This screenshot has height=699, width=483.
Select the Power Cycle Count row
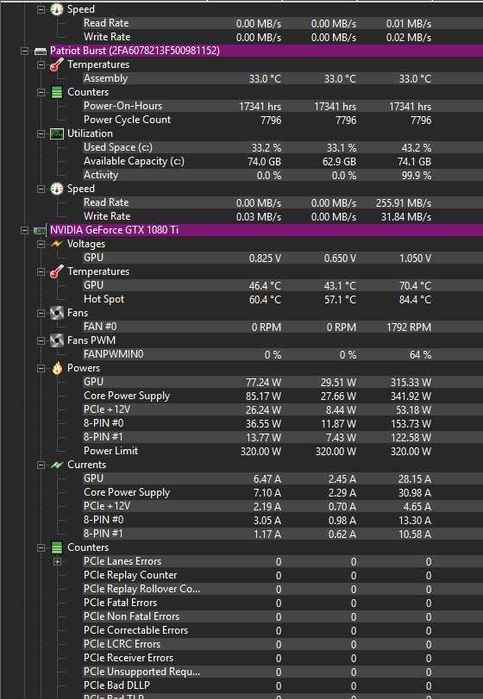pos(282,120)
